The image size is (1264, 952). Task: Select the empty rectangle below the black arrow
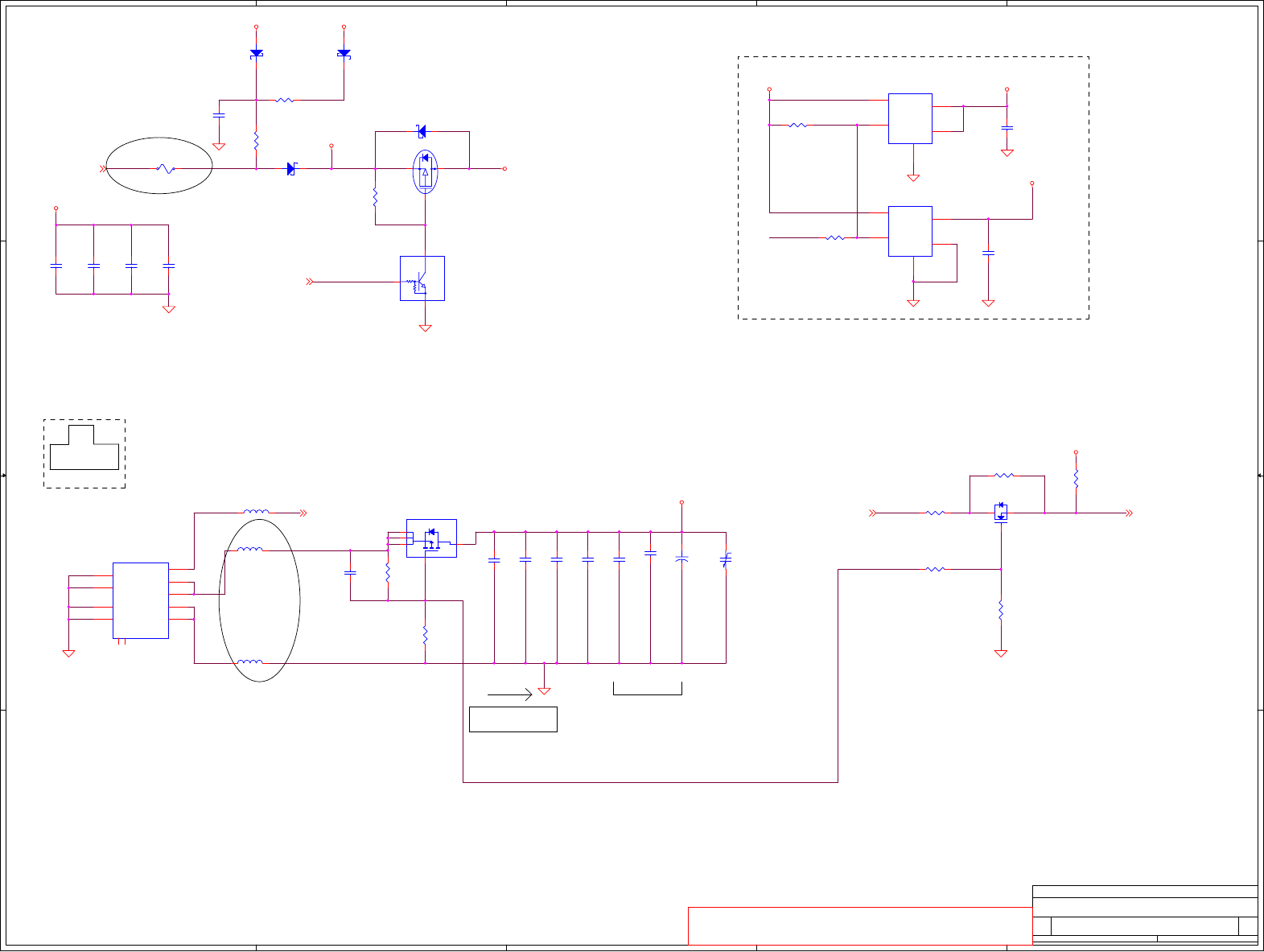513,719
